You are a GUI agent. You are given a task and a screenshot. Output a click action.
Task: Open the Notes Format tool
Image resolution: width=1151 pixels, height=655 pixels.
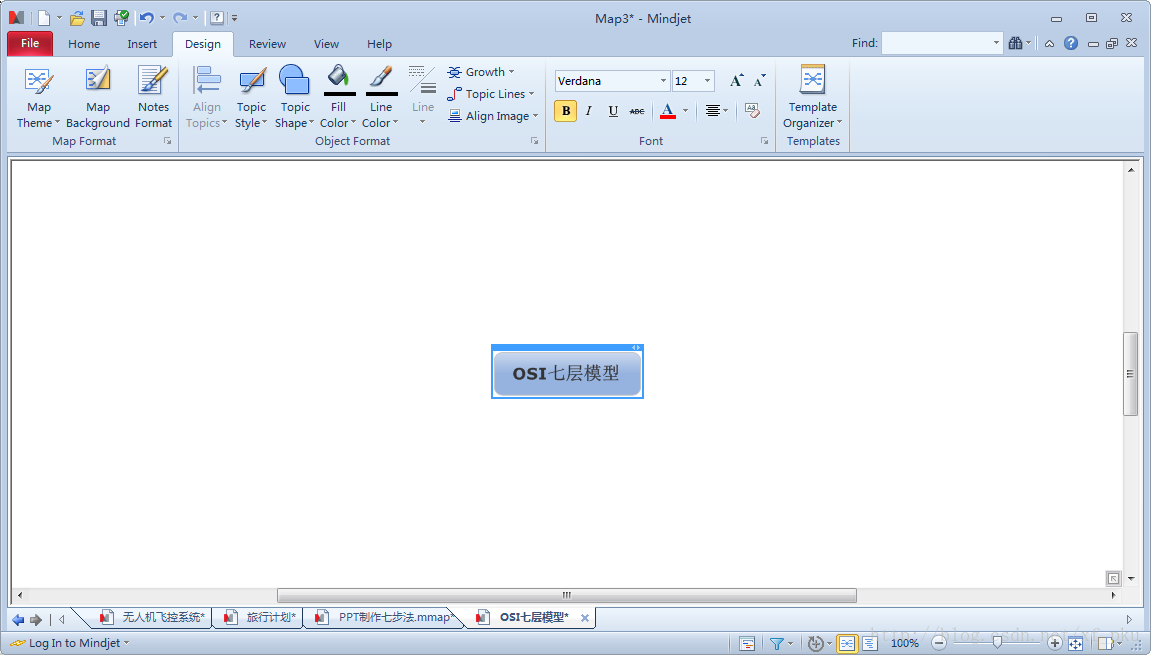[153, 97]
